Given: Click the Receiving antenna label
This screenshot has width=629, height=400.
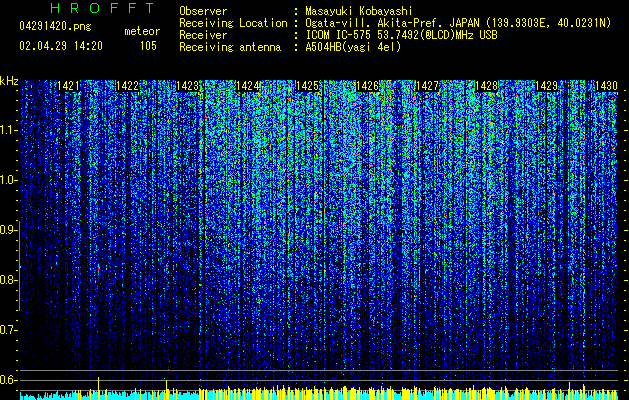Looking at the screenshot, I should click(x=230, y=47).
